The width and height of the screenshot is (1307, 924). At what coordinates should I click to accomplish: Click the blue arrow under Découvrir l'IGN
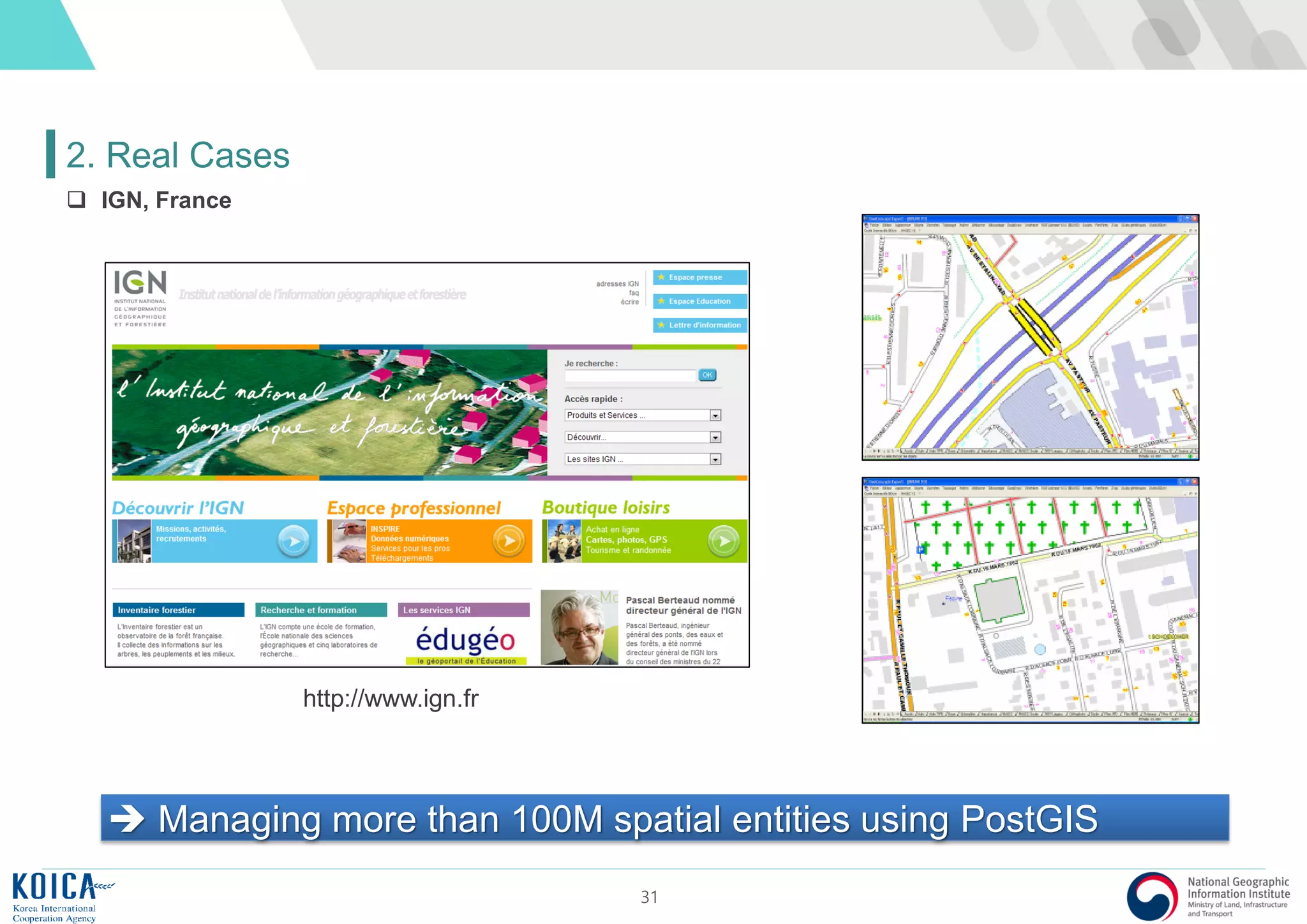pos(294,541)
